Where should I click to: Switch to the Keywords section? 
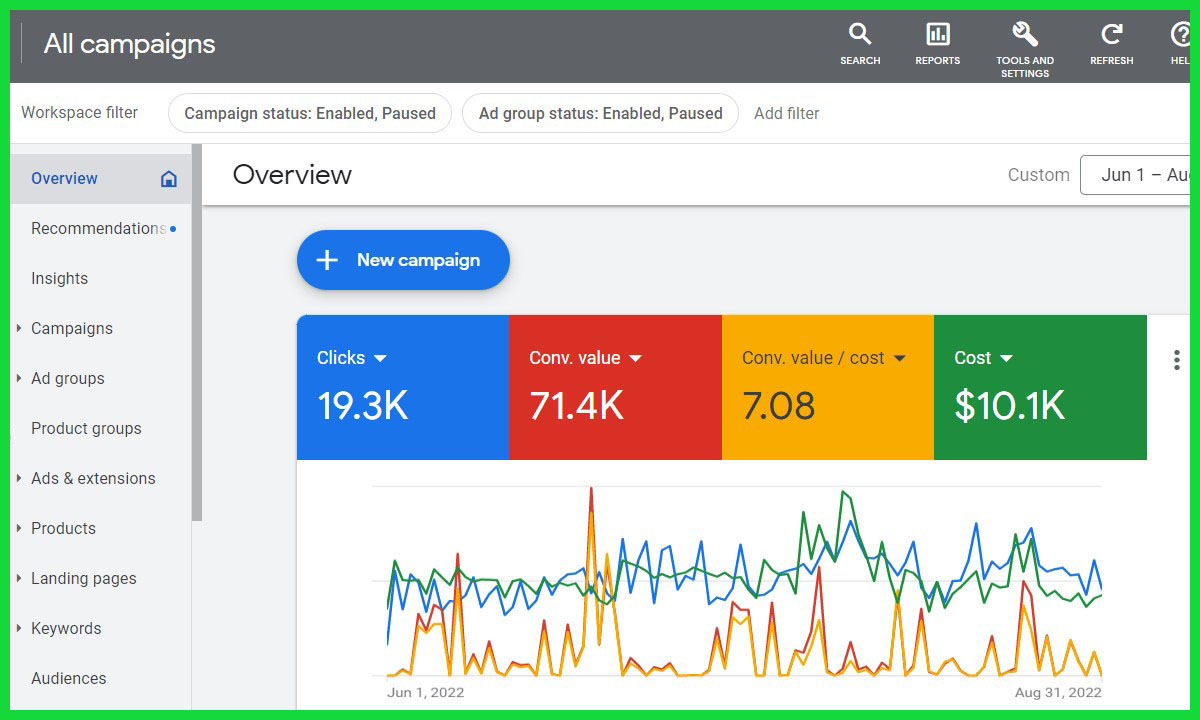[x=65, y=628]
